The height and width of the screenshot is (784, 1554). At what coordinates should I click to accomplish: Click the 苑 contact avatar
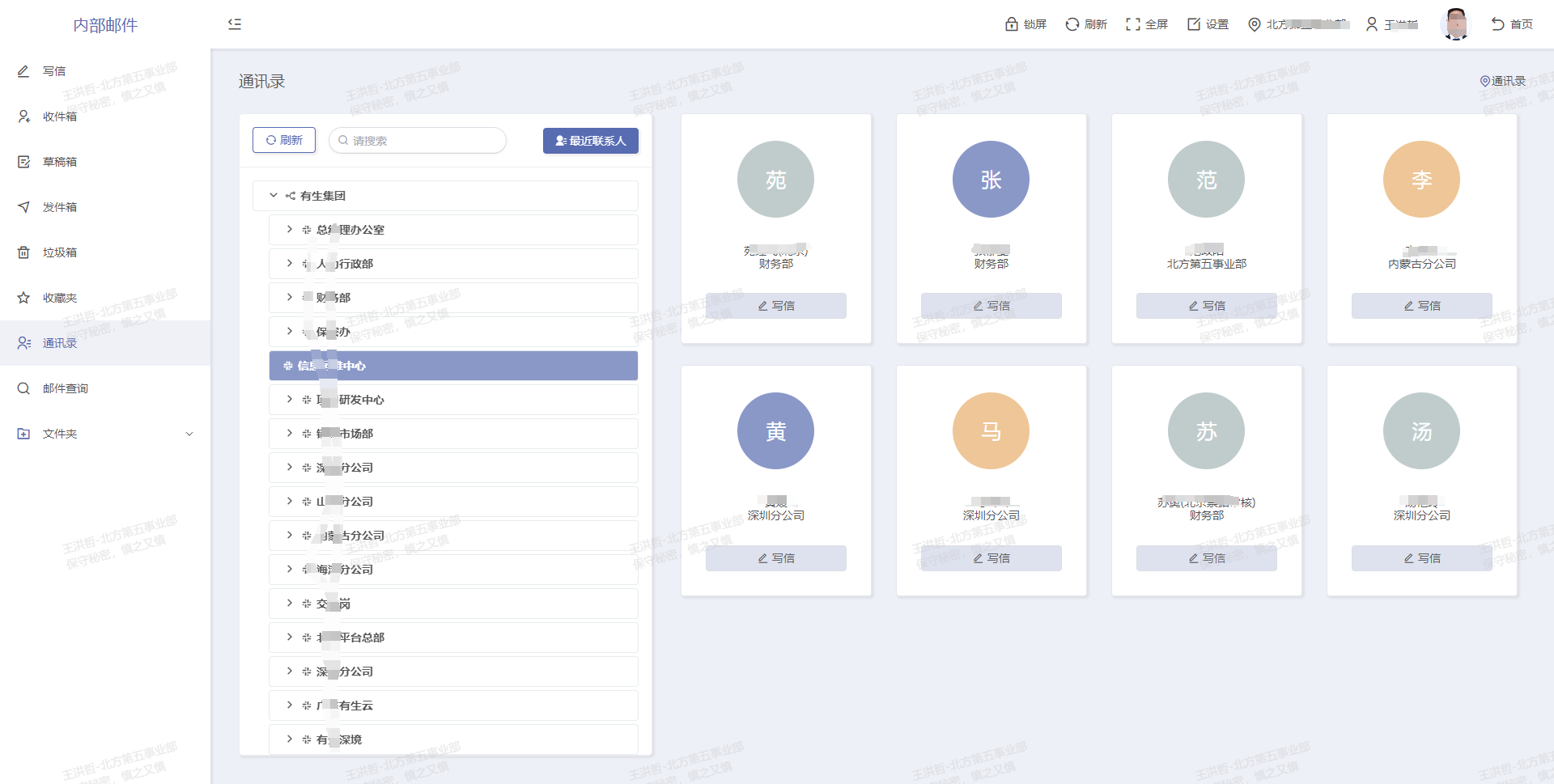[x=775, y=180]
